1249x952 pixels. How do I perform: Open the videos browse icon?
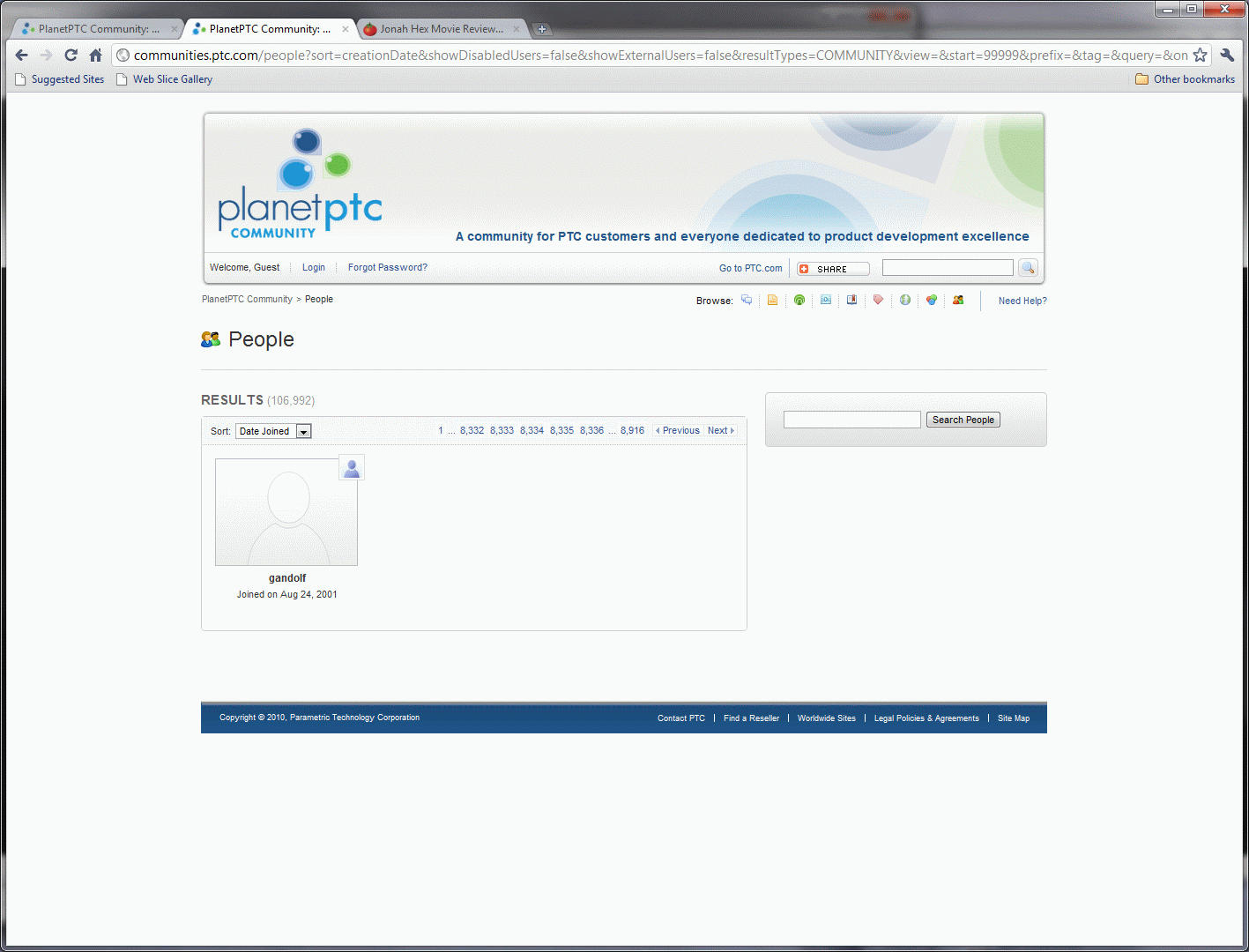[x=826, y=300]
